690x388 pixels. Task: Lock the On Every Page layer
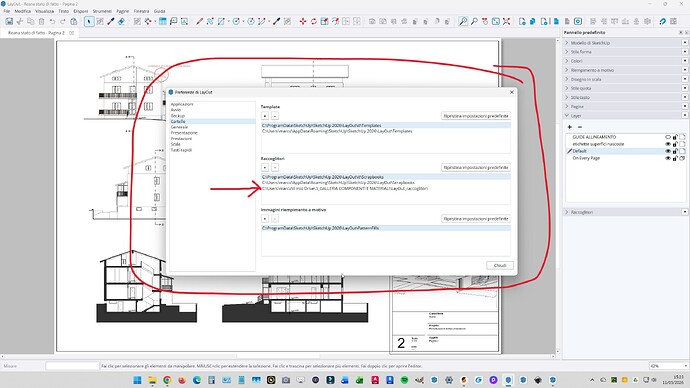tap(675, 158)
